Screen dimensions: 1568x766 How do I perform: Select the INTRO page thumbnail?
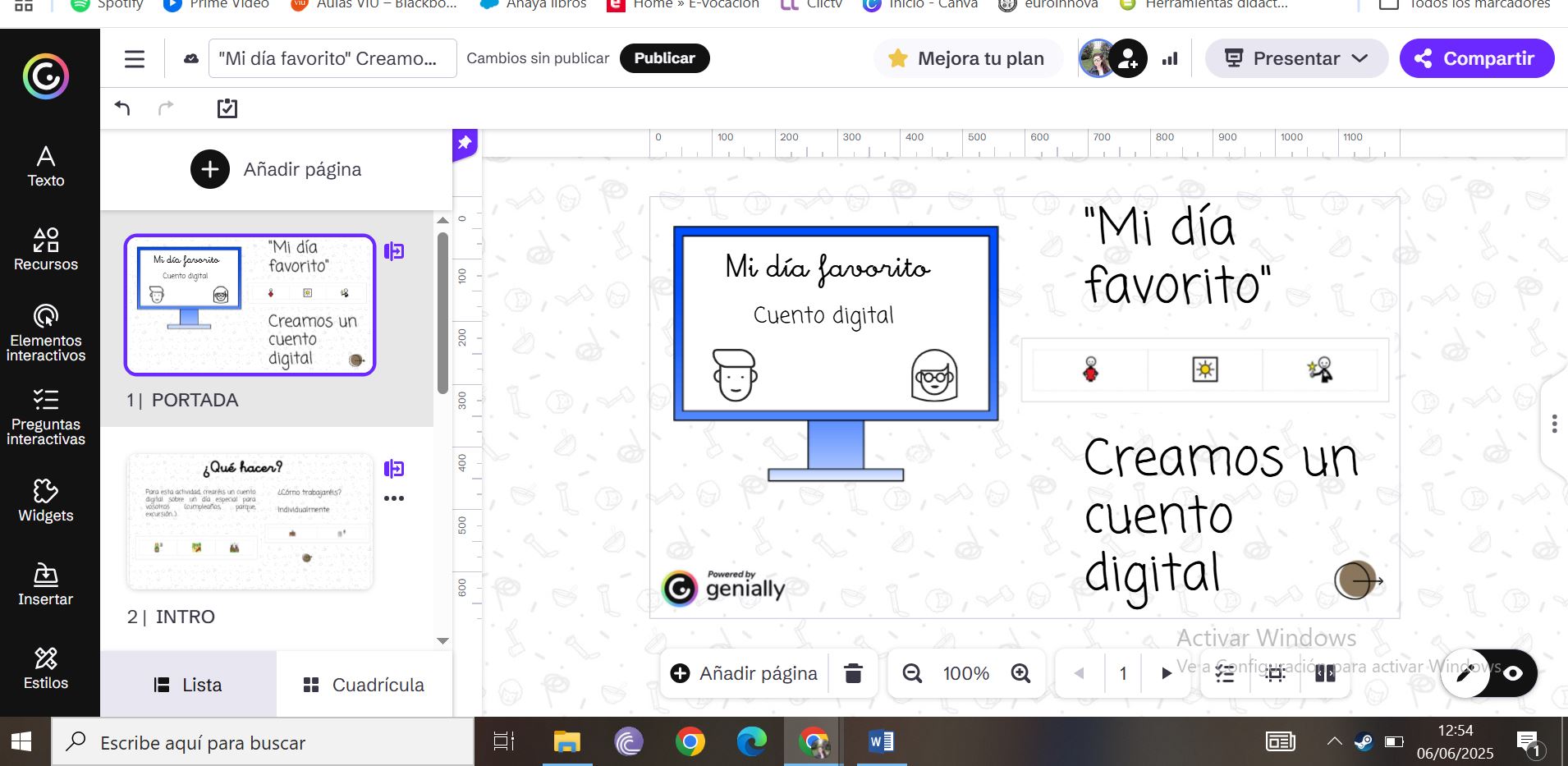click(250, 521)
